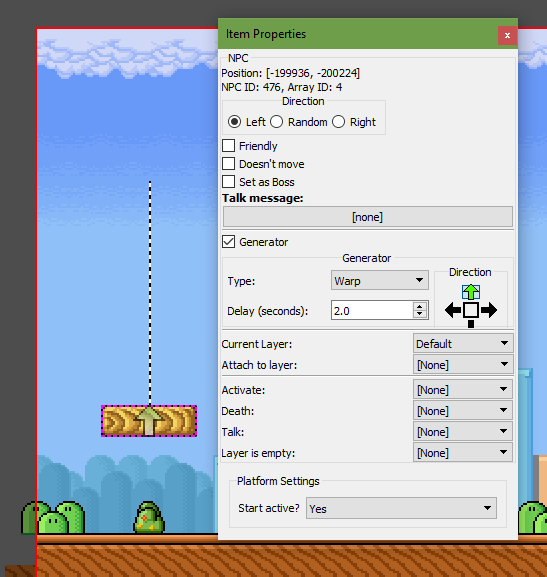This screenshot has width=547, height=577.
Task: Open the Start active dropdown
Action: point(401,508)
